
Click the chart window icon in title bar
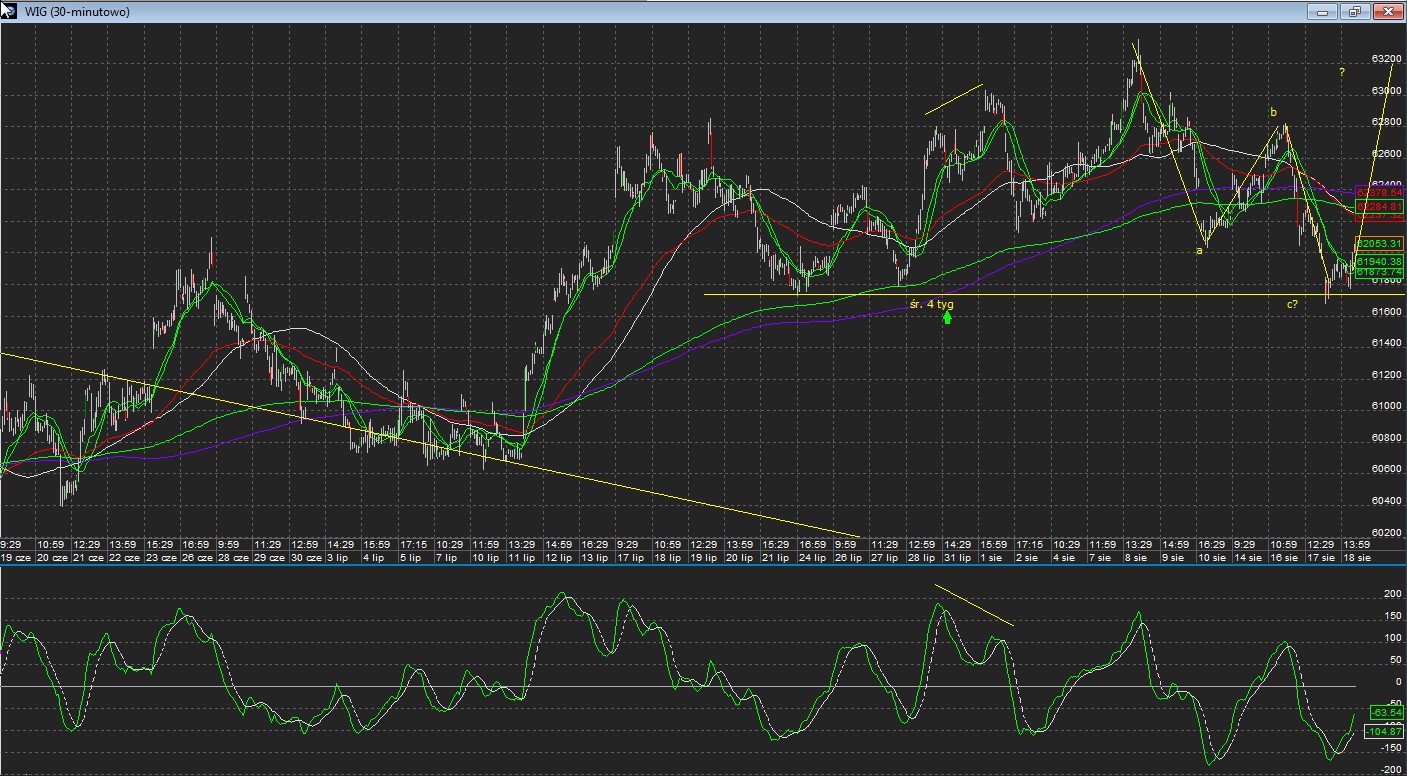8,11
